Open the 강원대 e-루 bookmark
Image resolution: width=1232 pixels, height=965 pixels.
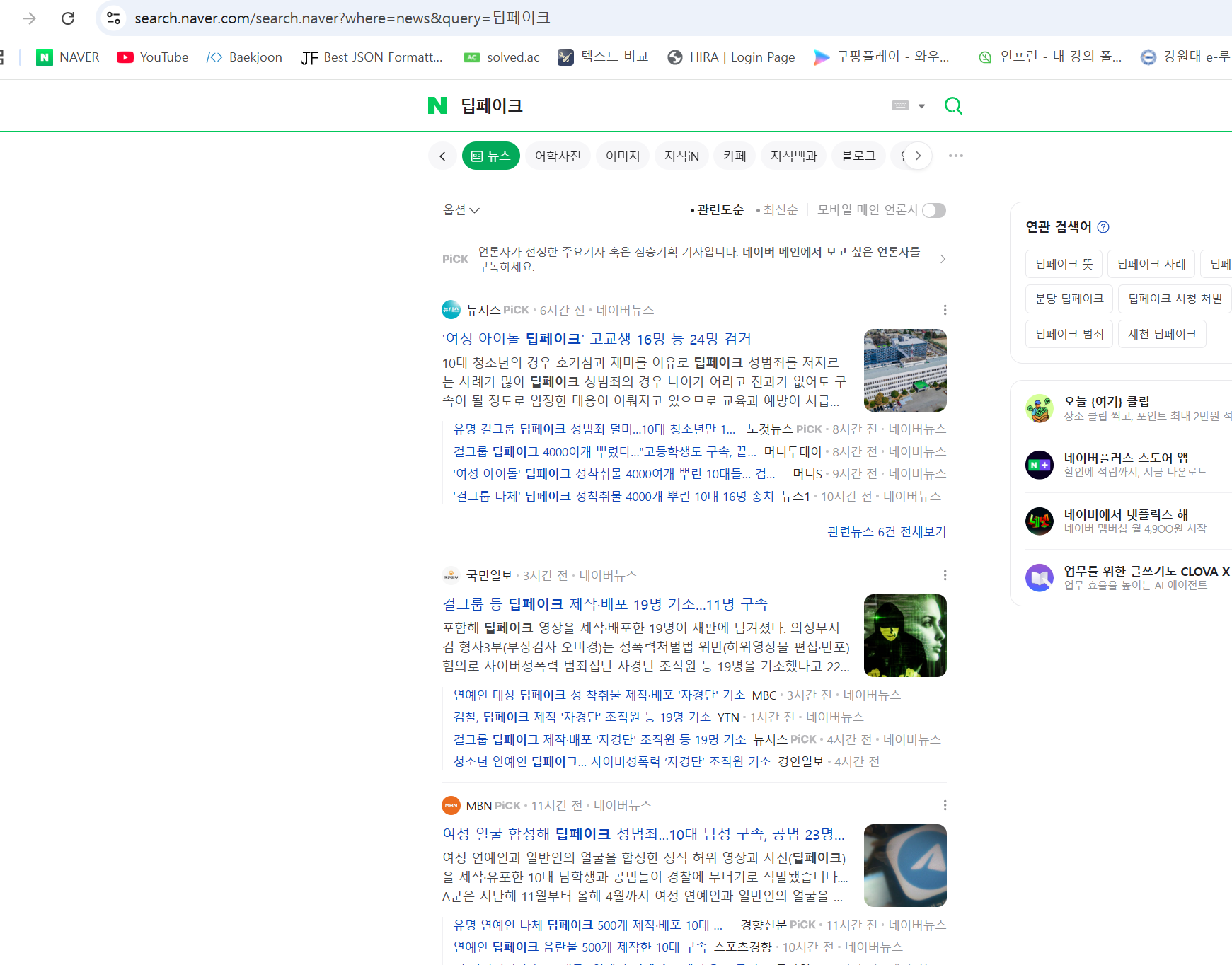point(1186,57)
